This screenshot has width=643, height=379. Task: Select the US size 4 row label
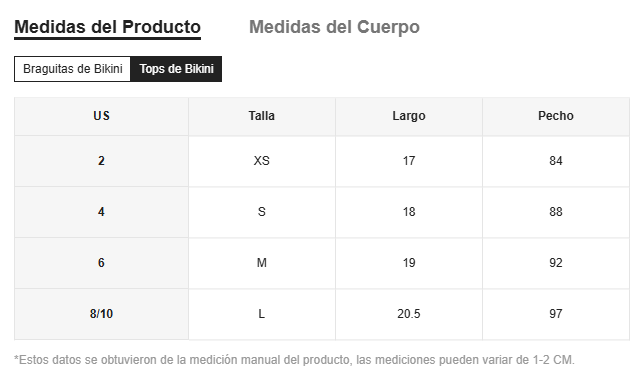point(101,212)
